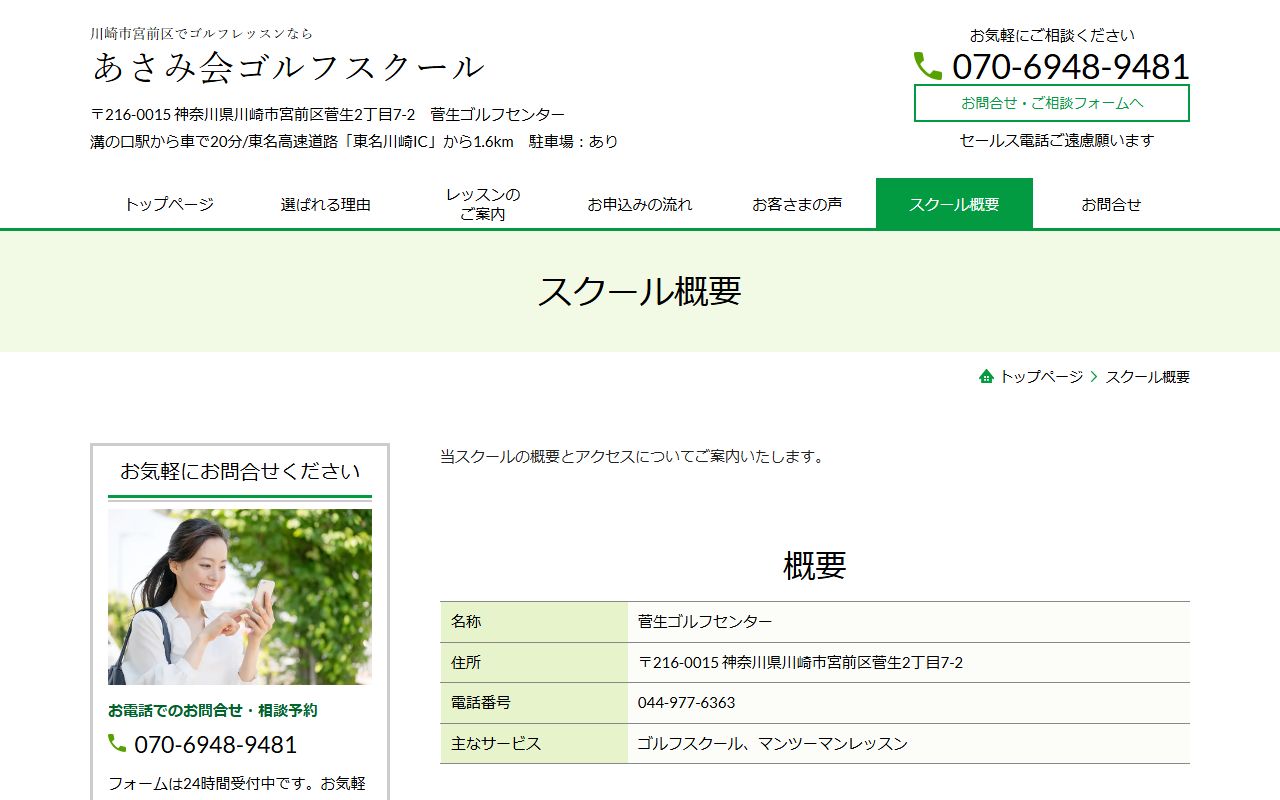
Task: Click sidebar phone number 070-6948-9481
Action: tap(216, 745)
